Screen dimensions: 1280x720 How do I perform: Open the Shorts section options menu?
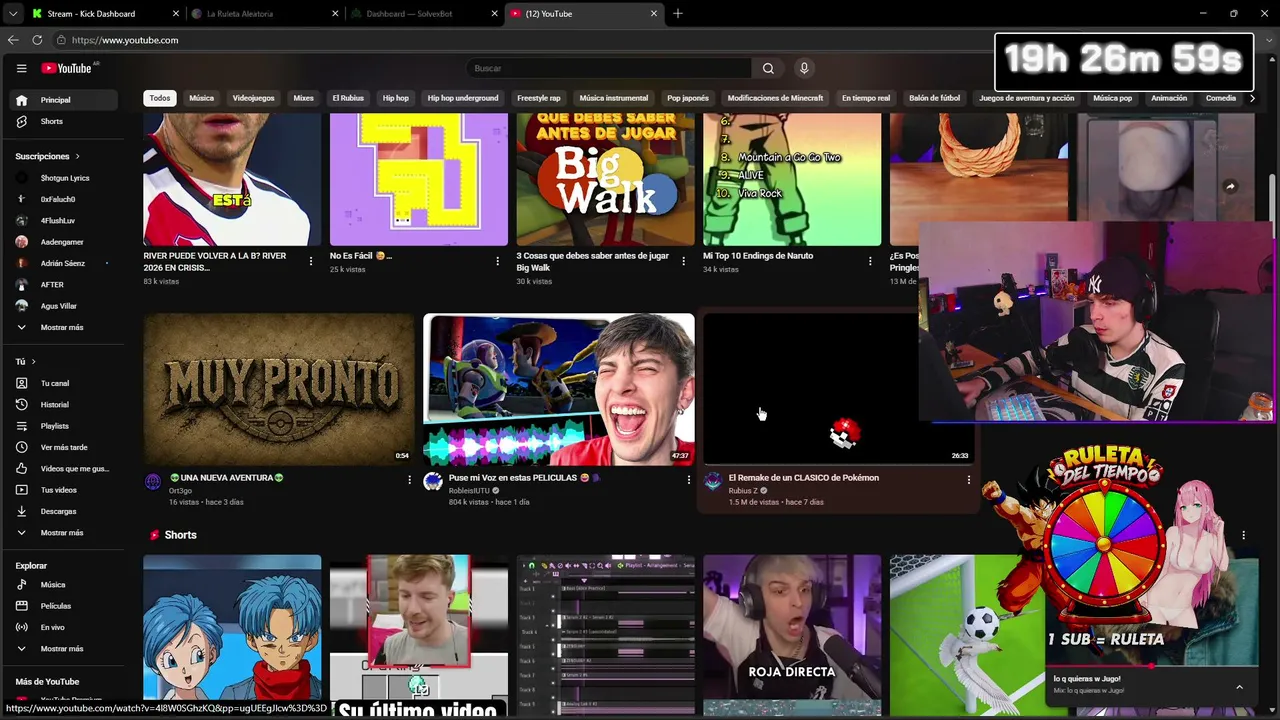click(x=1243, y=535)
